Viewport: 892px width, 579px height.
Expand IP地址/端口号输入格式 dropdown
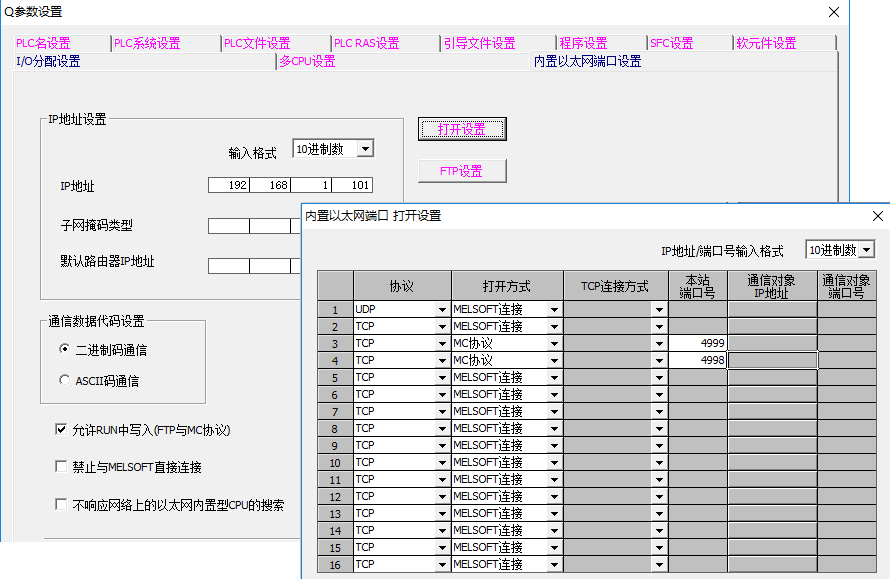(x=866, y=250)
